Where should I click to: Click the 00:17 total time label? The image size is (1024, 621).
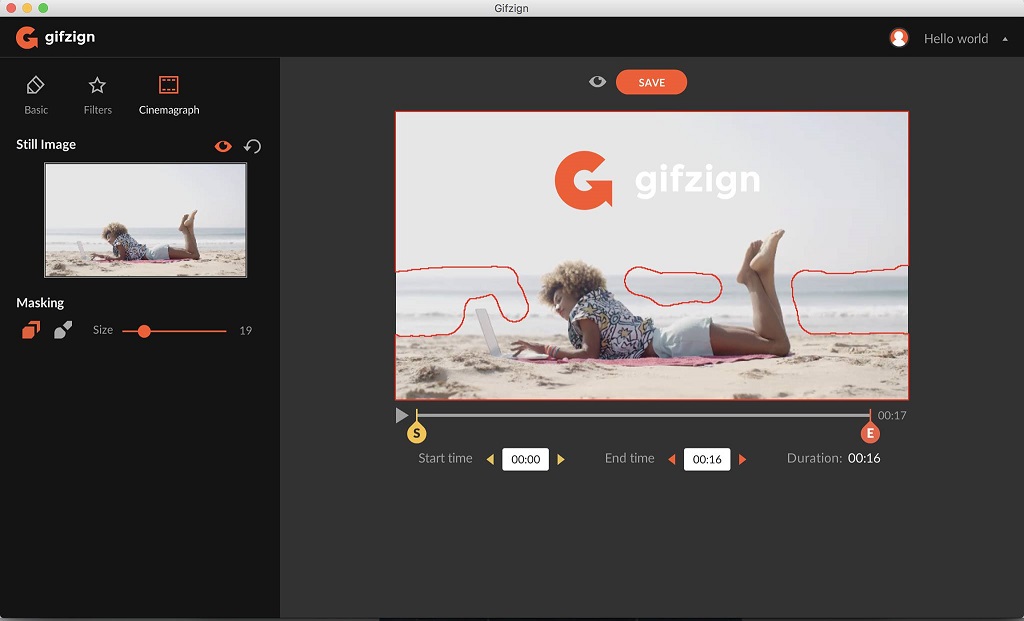[891, 415]
